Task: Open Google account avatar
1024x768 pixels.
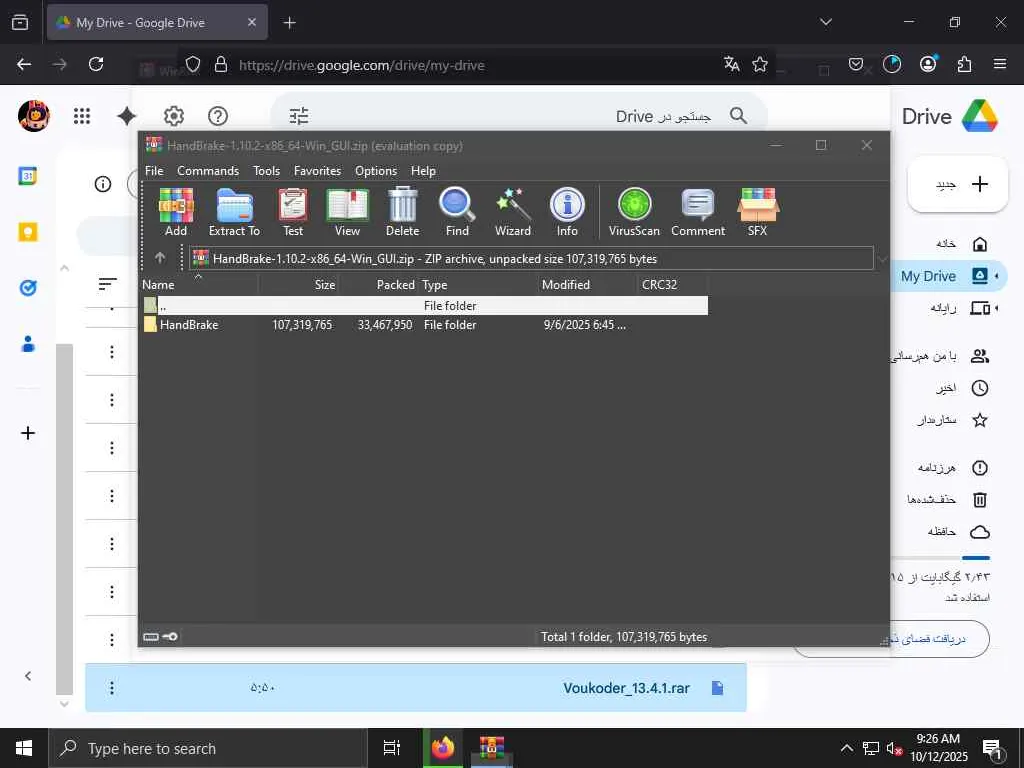Action: click(34, 116)
